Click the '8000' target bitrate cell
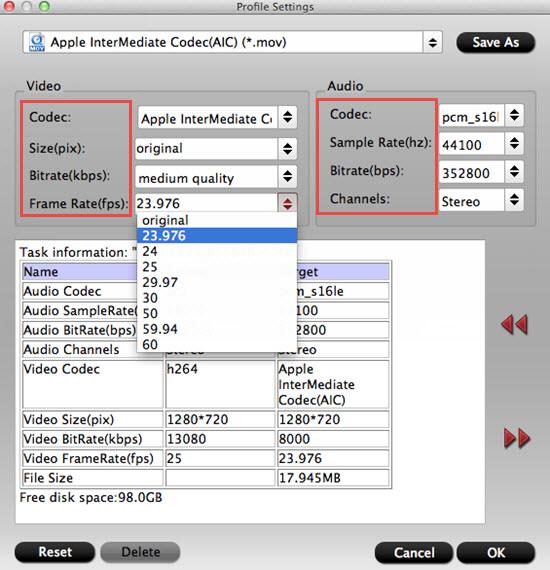The image size is (550, 570). click(333, 439)
